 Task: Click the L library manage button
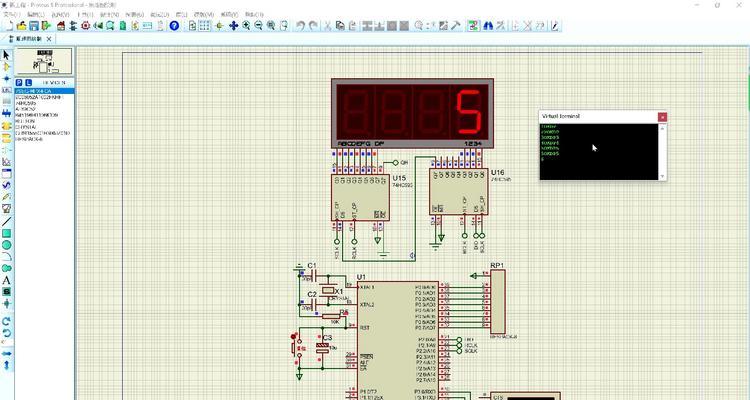[28, 83]
